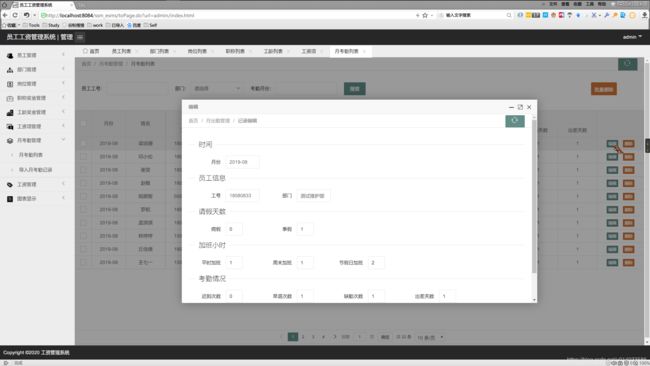Click the 工资管理 sidebar tag icon
Viewport: 650px width, 366px height.
tap(10, 184)
